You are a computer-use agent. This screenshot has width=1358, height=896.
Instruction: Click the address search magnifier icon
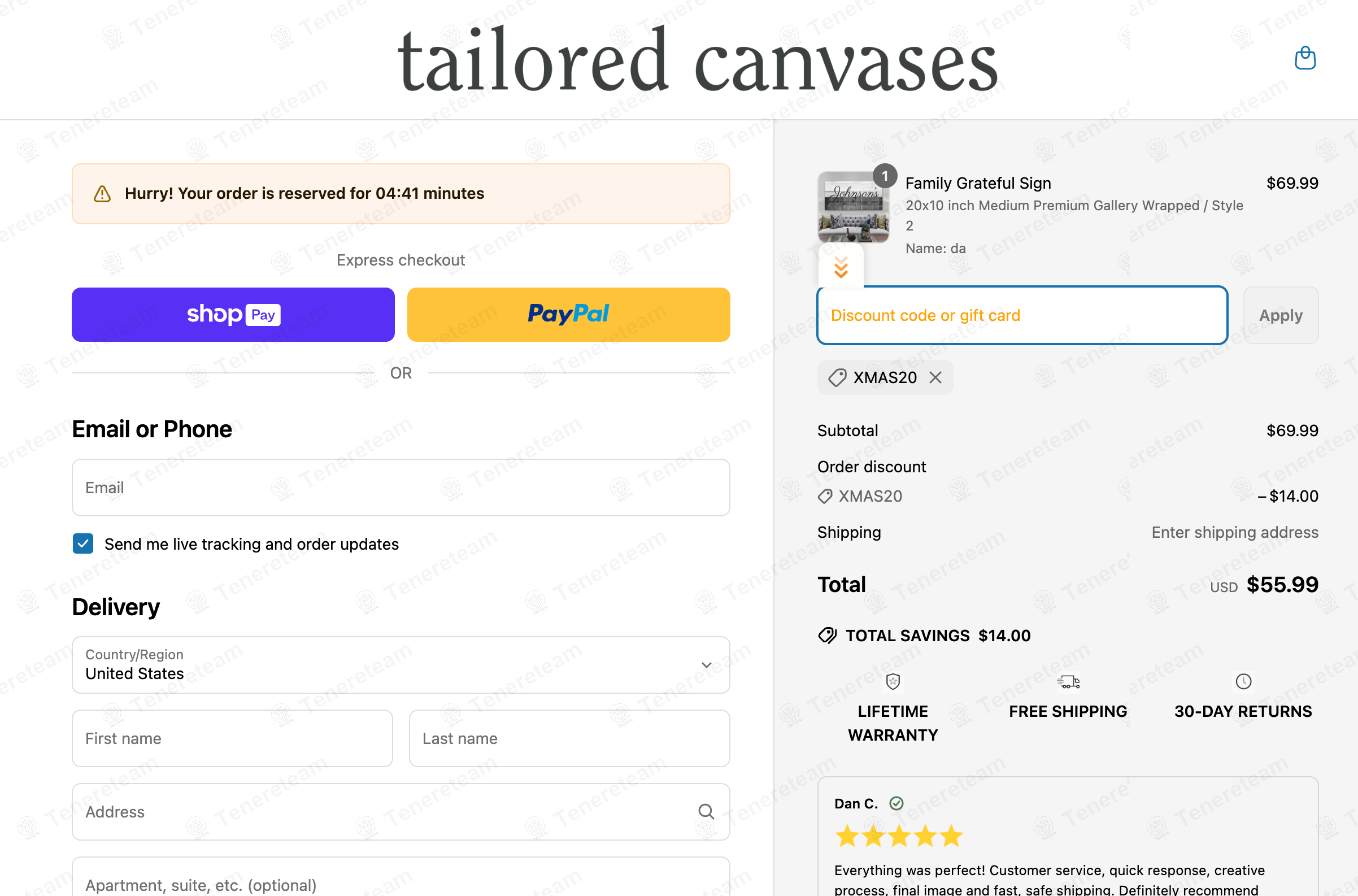click(x=706, y=812)
